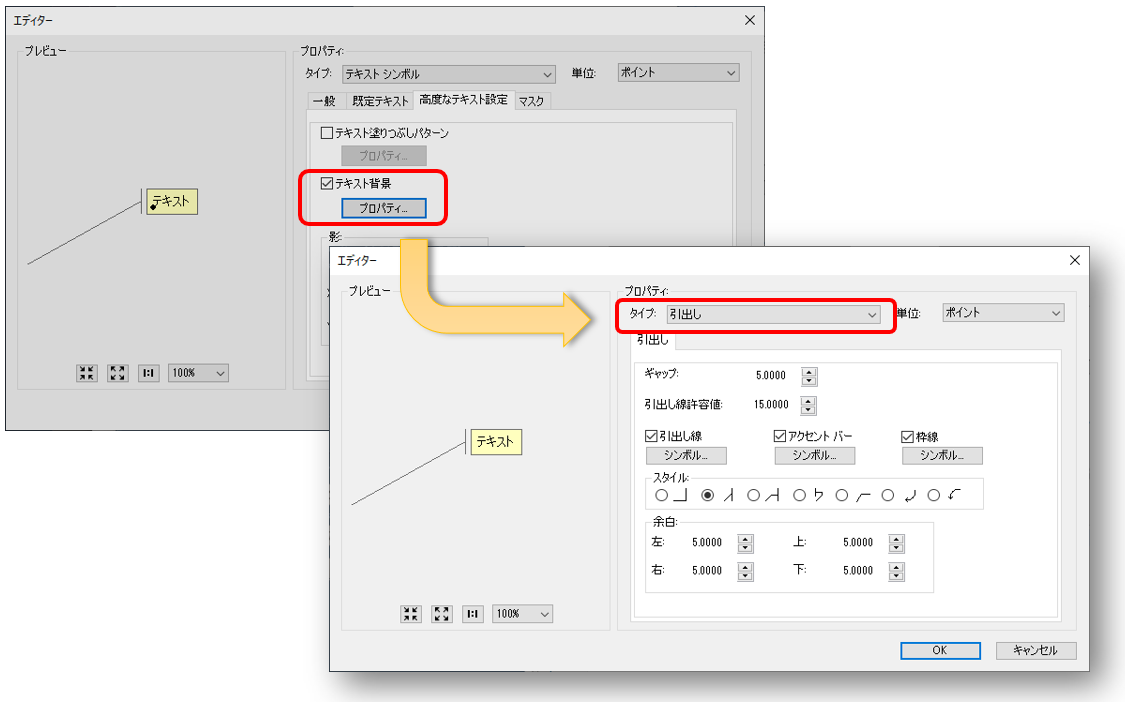
Task: Enable テキスト塗りつぶしパターン checkbox
Action: pyautogui.click(x=327, y=133)
